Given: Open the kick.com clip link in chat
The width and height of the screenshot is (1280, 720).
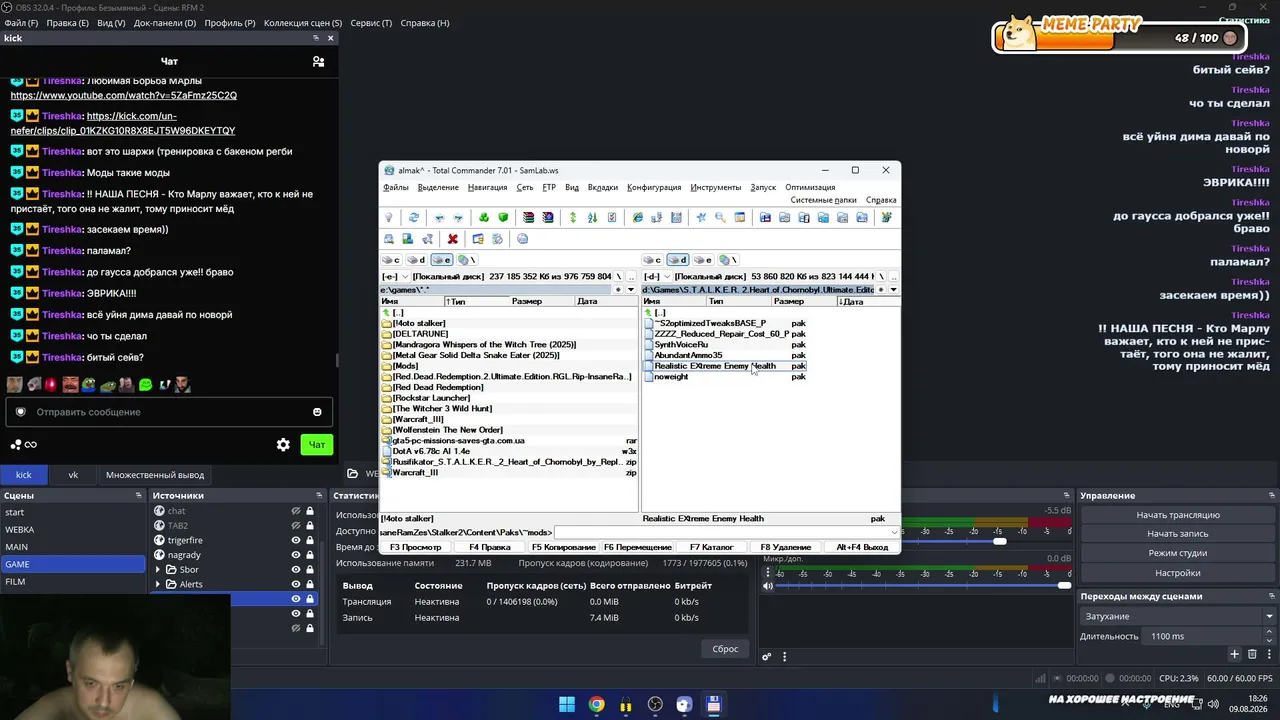Looking at the screenshot, I should [x=123, y=123].
